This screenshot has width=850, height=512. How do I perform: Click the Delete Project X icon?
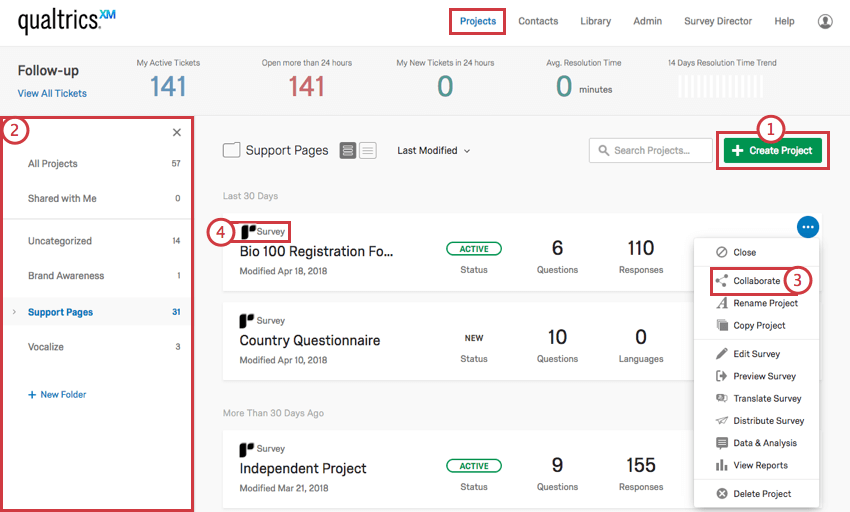click(x=722, y=494)
